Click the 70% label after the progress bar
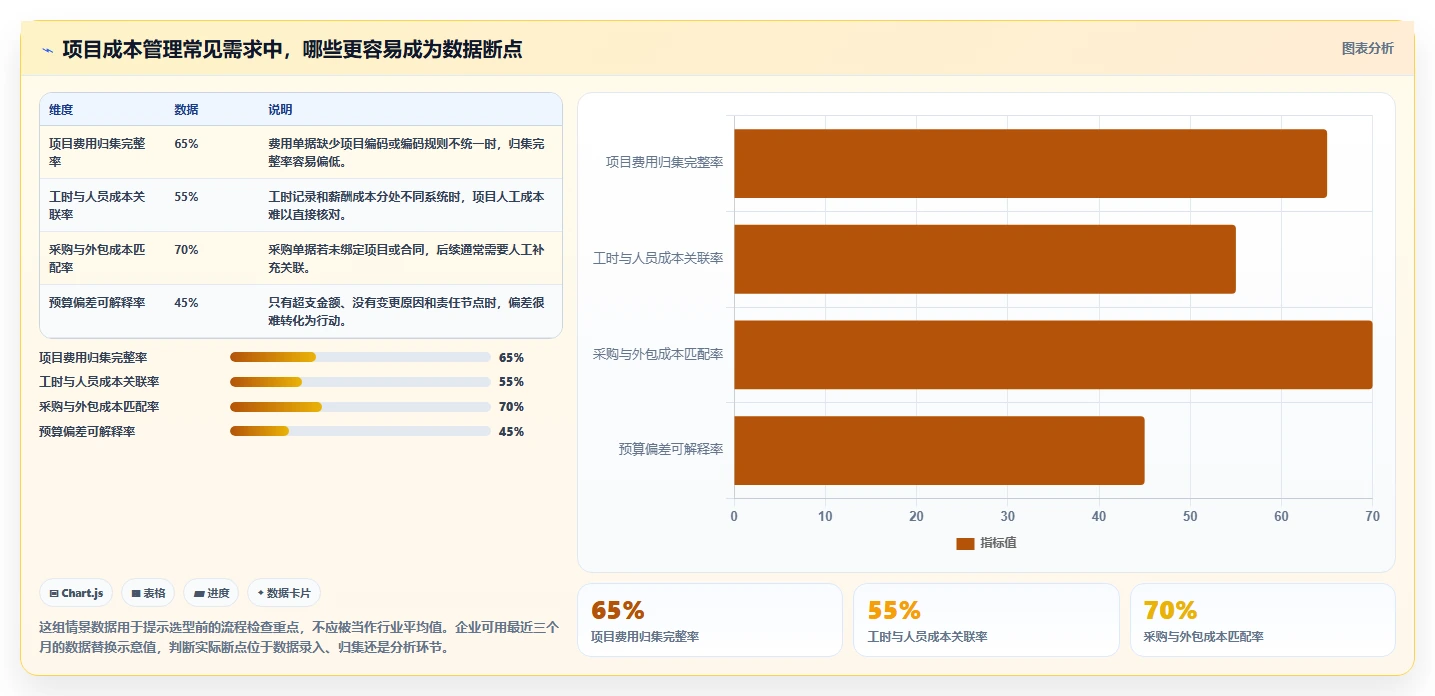This screenshot has width=1435, height=696. [511, 407]
